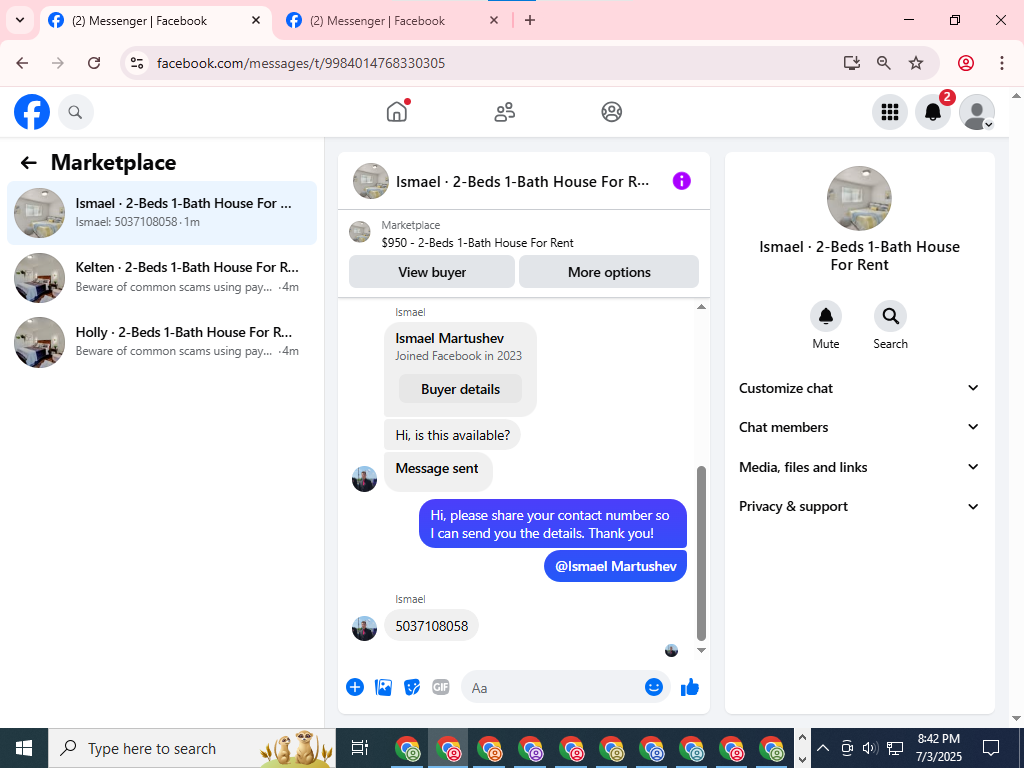Open the GIF picker

441,687
